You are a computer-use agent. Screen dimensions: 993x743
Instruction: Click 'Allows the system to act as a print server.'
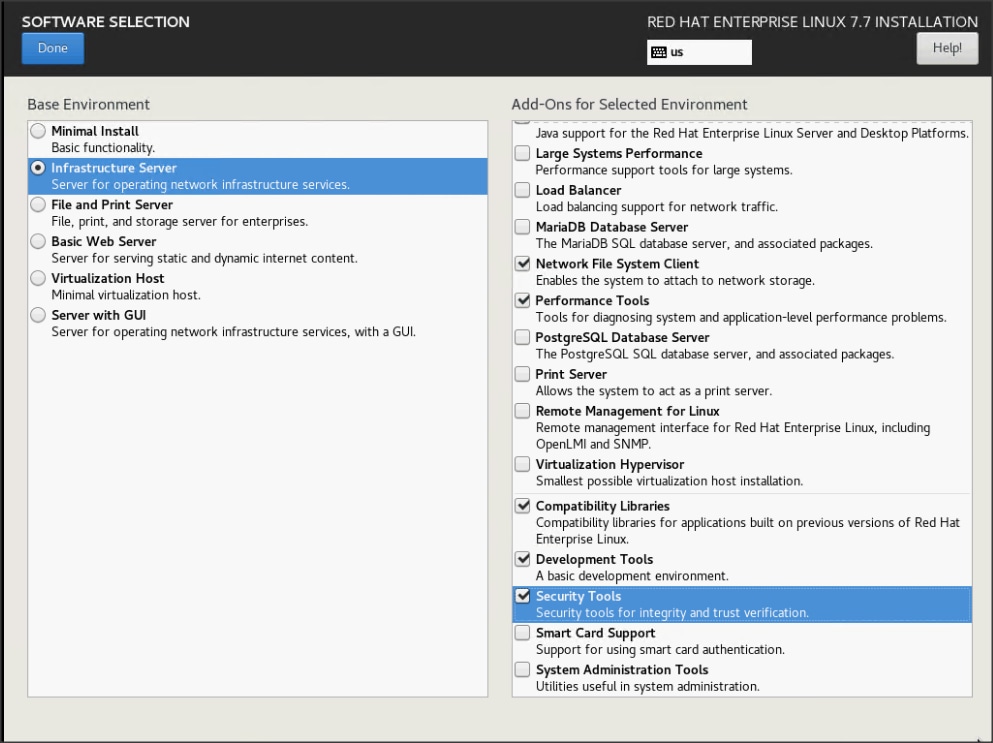[x=654, y=390]
